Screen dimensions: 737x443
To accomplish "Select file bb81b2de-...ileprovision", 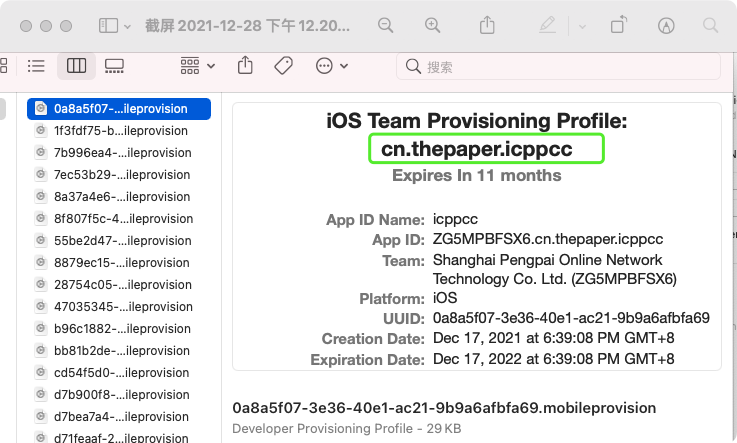I will pyautogui.click(x=119, y=351).
